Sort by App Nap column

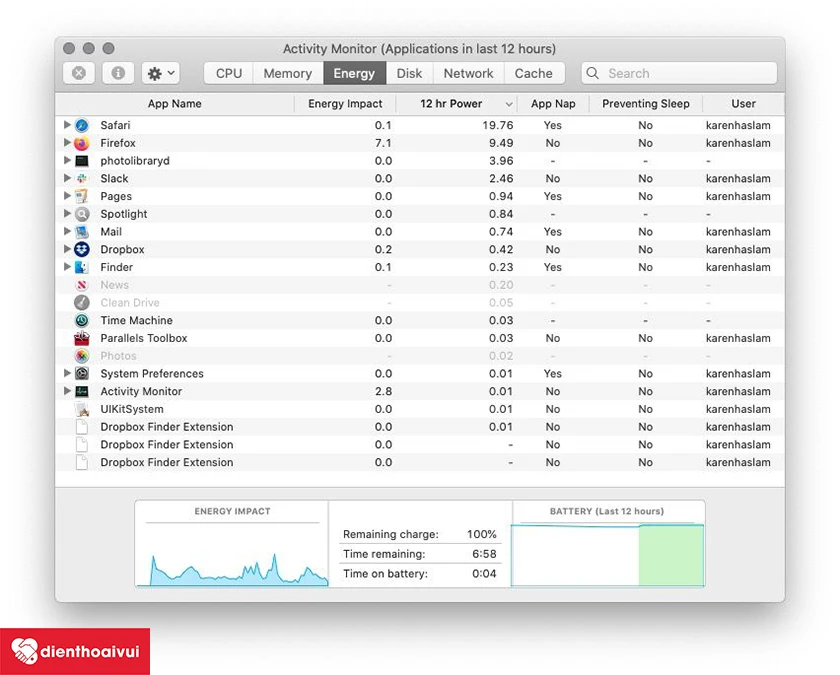[x=553, y=104]
